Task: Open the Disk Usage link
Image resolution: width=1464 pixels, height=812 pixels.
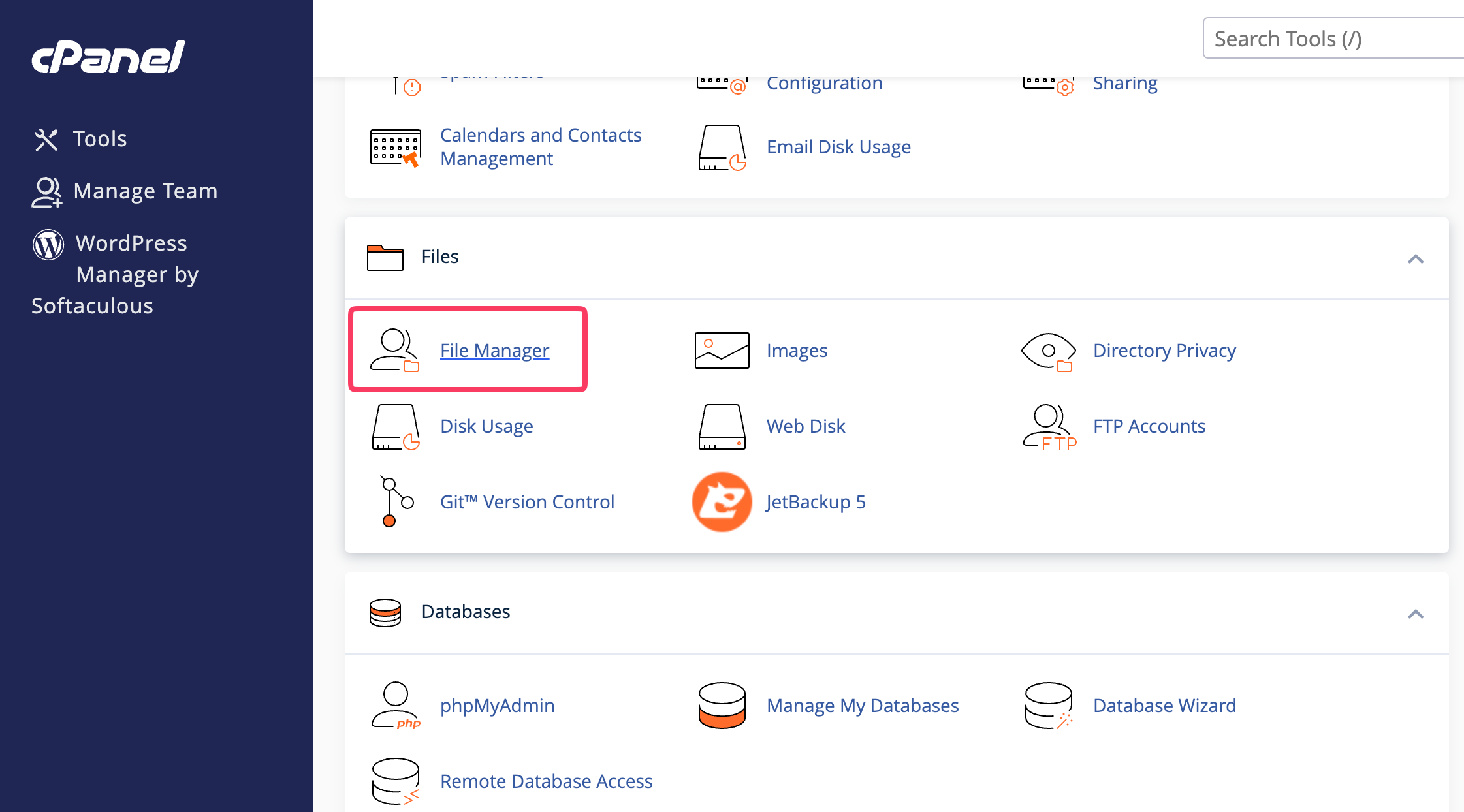Action: point(487,426)
